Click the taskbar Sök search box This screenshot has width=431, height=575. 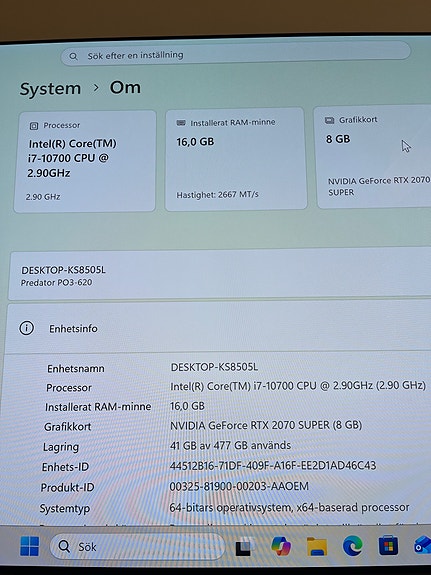point(137,546)
